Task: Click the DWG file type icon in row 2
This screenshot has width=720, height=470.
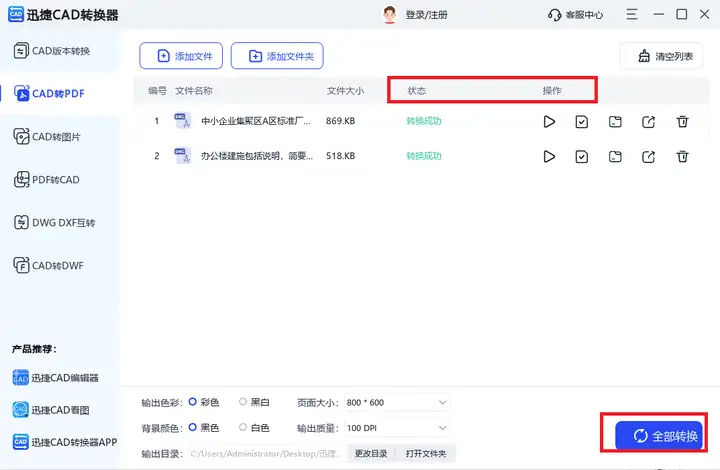Action: pos(182,156)
